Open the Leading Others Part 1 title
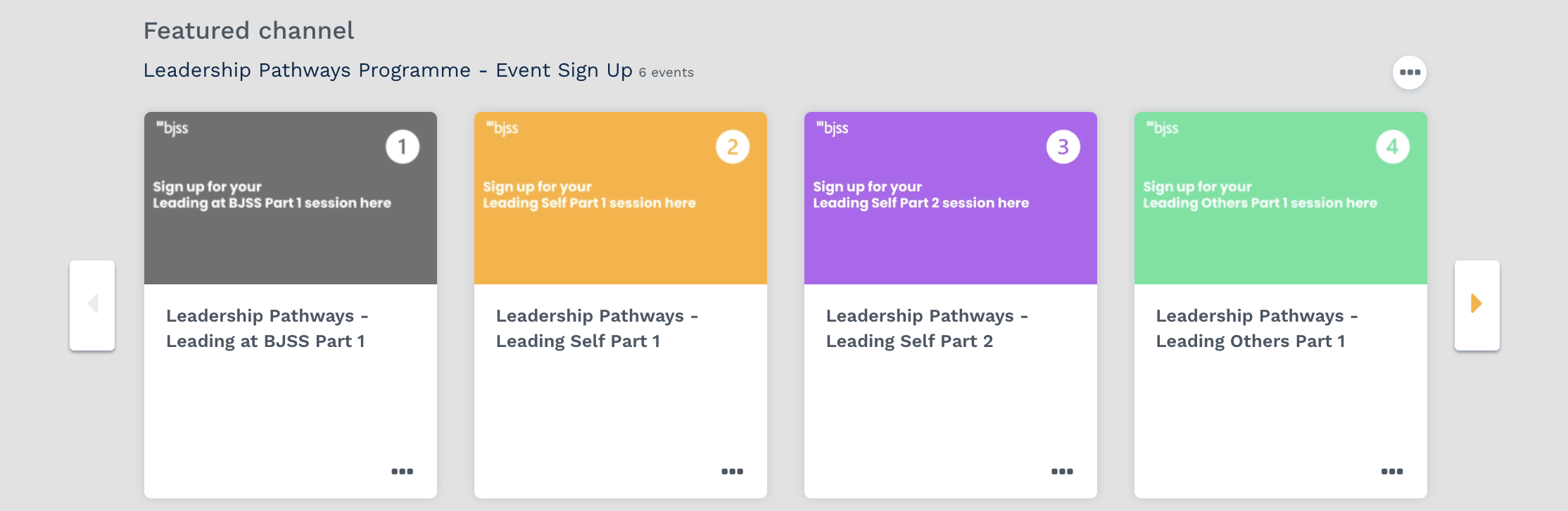Screen dimensions: 1568x511 pyautogui.click(x=1257, y=329)
